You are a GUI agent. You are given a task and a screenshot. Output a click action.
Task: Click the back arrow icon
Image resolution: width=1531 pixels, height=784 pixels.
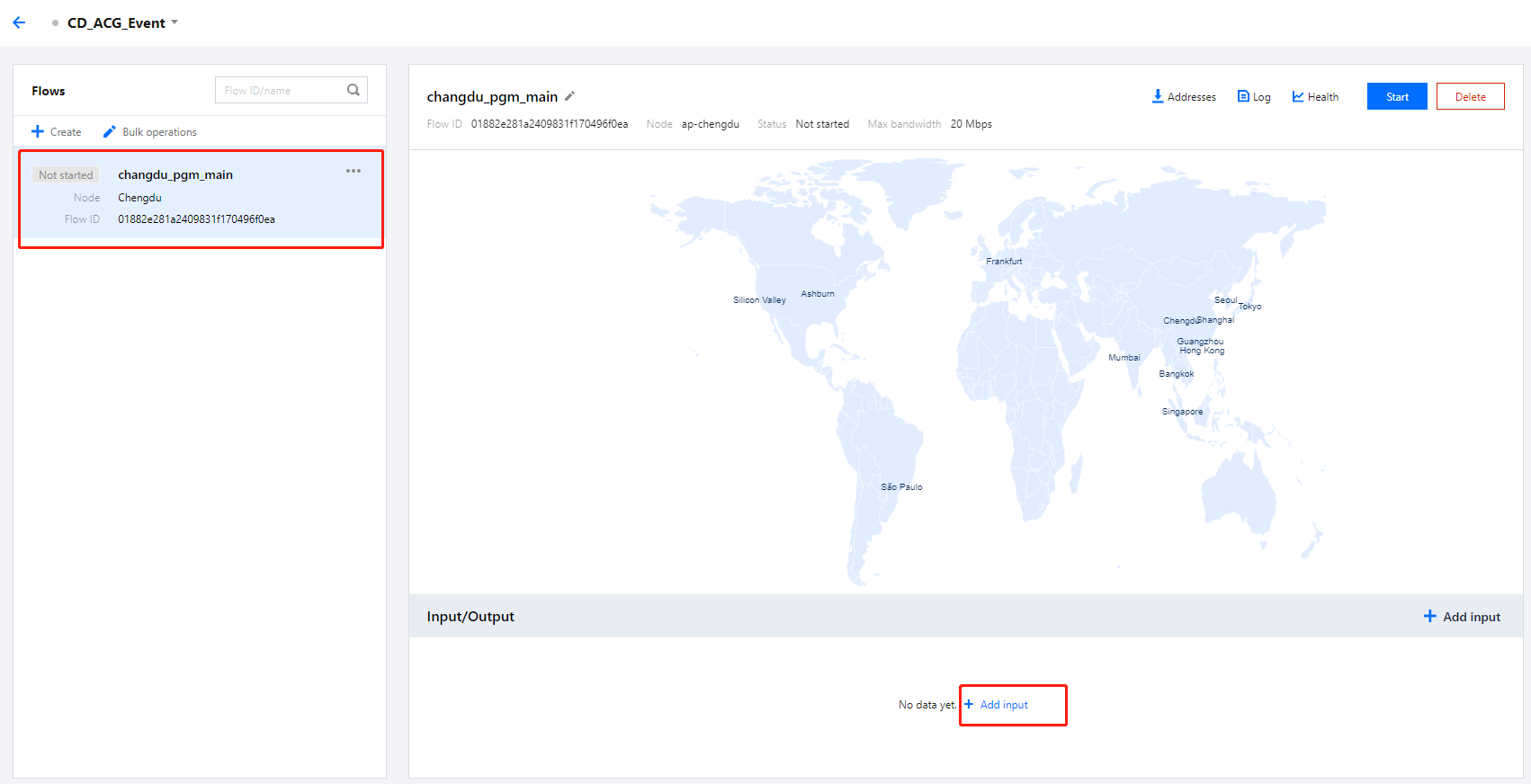point(19,22)
